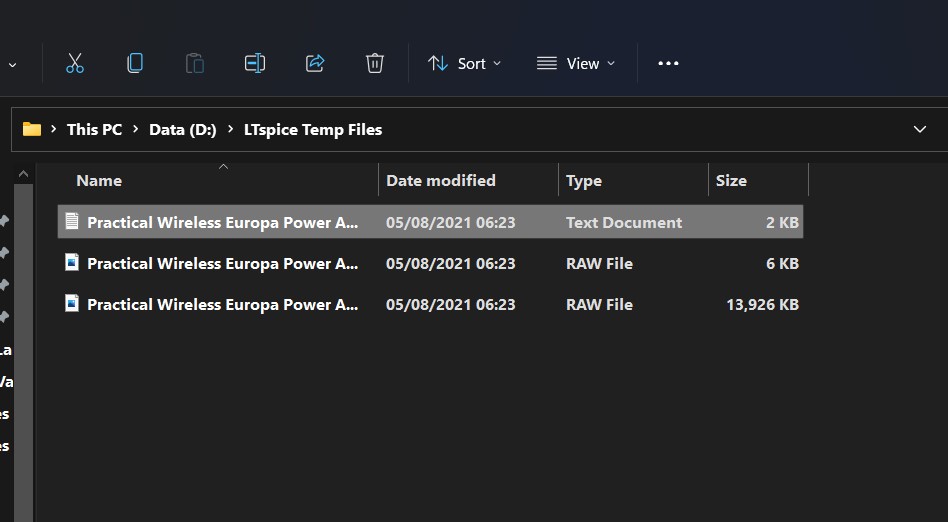This screenshot has width=948, height=522.
Task: Navigate to Data (D:) breadcrumb
Action: coord(183,129)
